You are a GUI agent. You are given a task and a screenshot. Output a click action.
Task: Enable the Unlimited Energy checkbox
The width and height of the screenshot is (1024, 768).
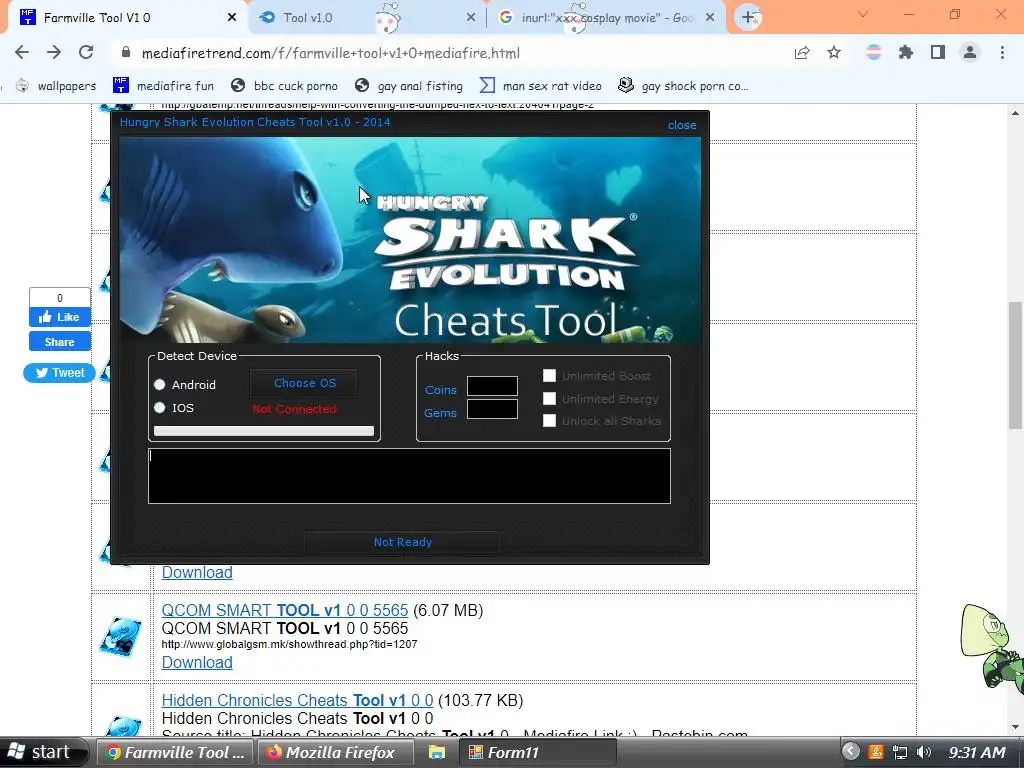549,398
